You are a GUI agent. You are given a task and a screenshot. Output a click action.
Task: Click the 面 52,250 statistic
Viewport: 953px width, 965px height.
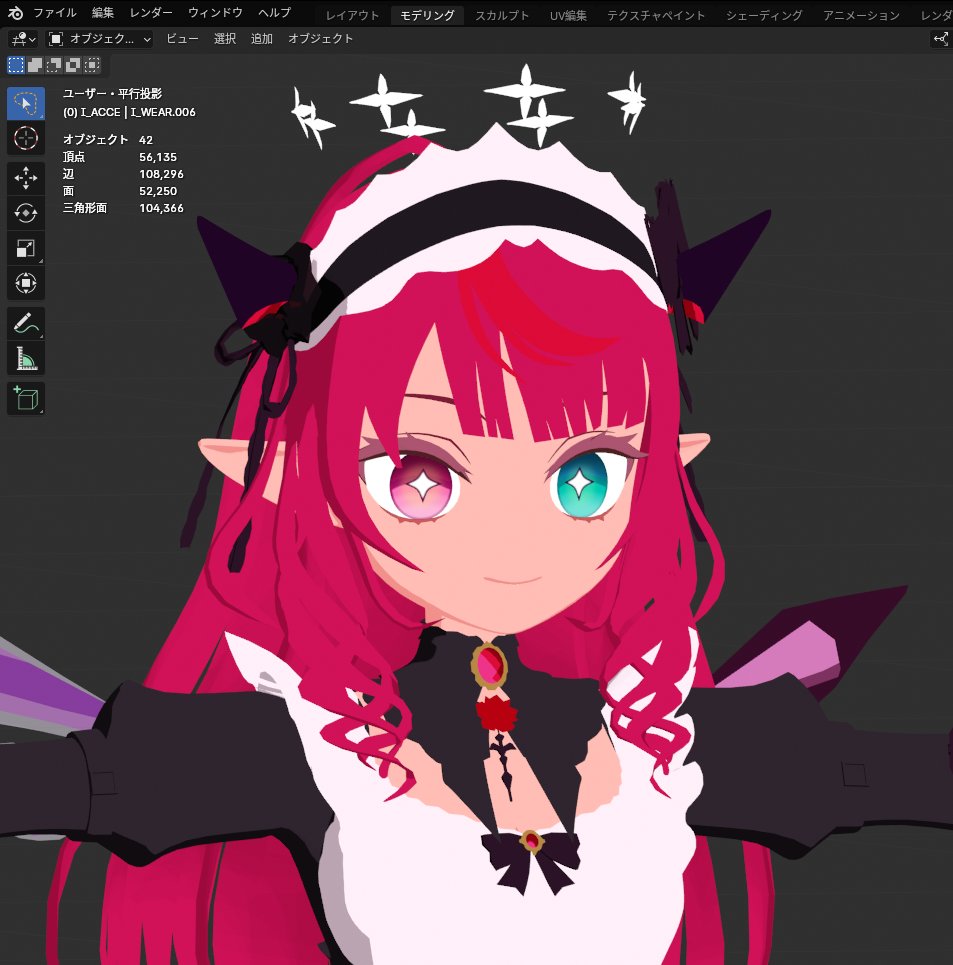tap(120, 191)
